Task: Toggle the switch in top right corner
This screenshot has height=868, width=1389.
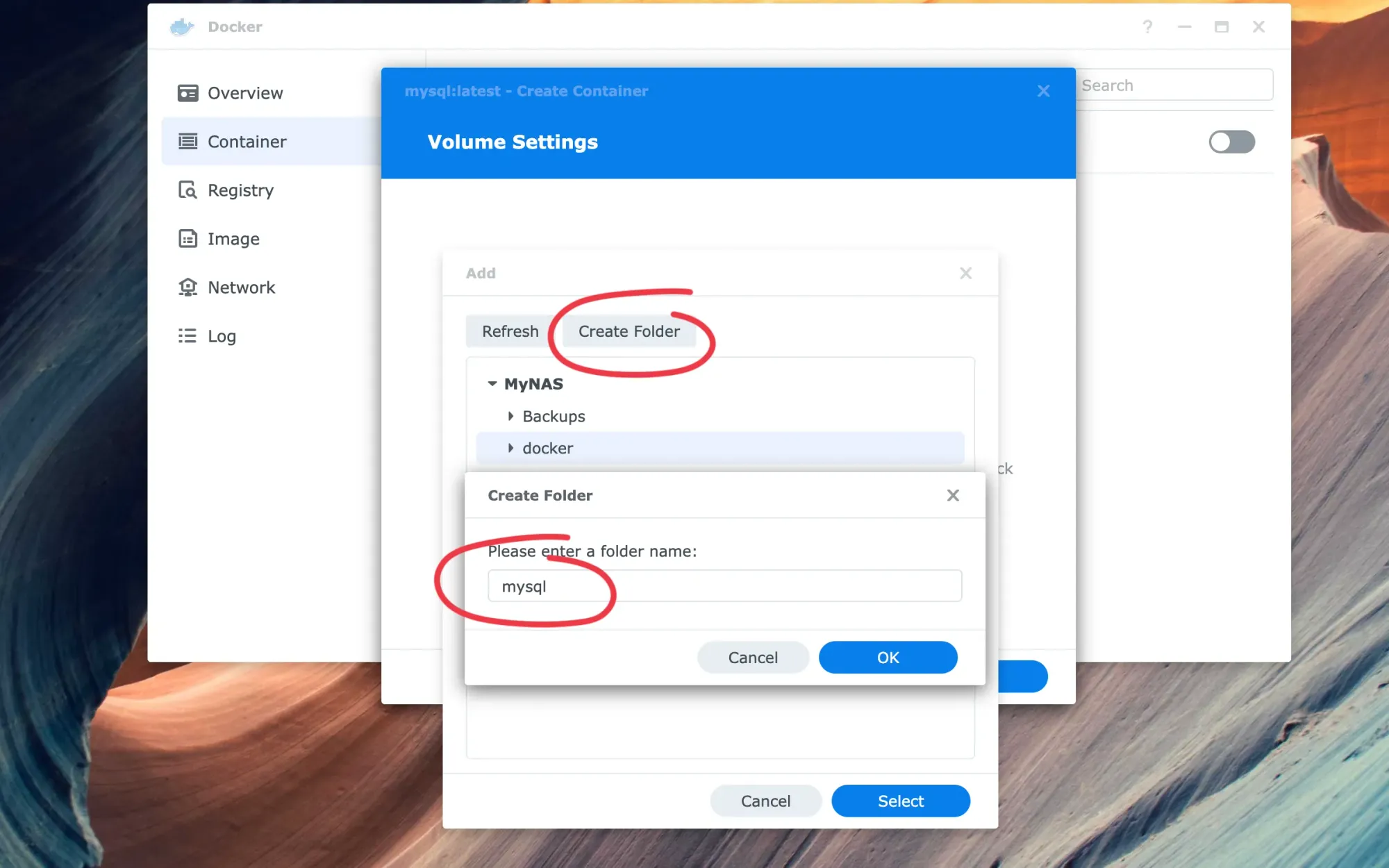Action: tap(1231, 141)
